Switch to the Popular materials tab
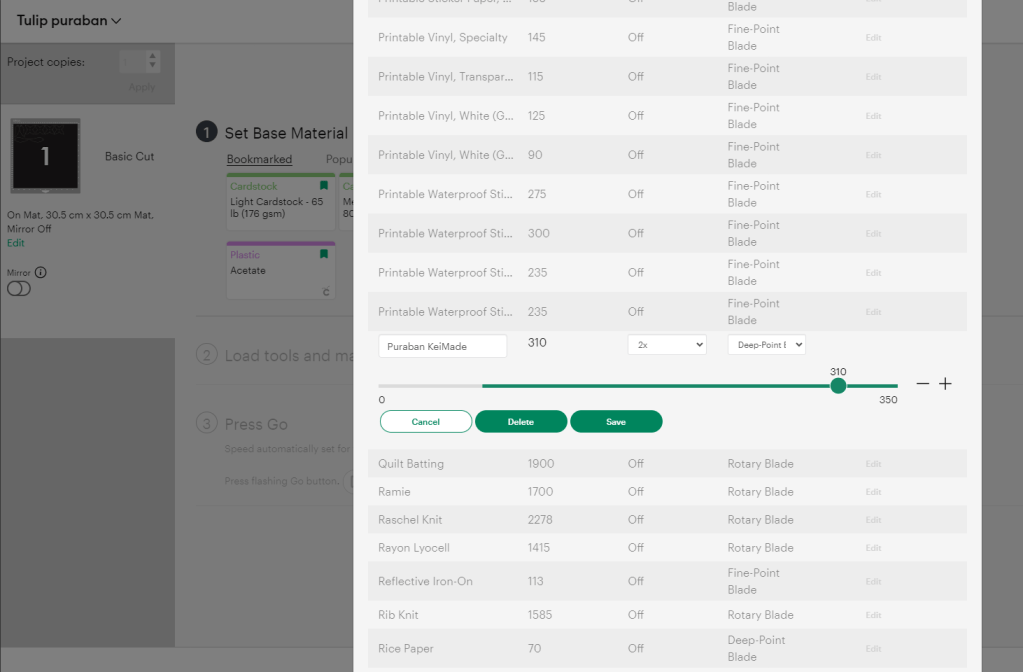The height and width of the screenshot is (672, 1023). (340, 158)
